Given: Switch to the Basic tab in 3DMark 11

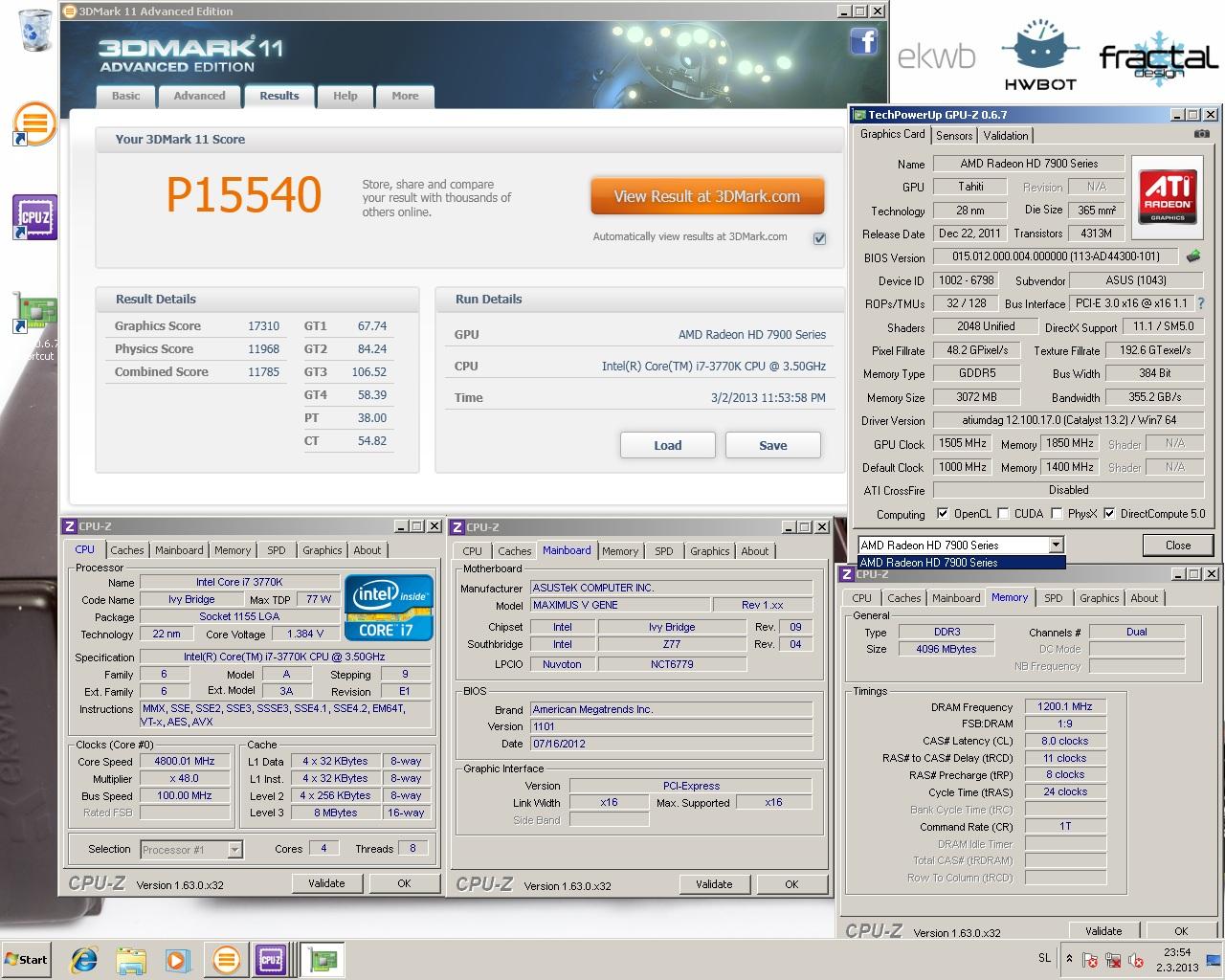Looking at the screenshot, I should (125, 96).
